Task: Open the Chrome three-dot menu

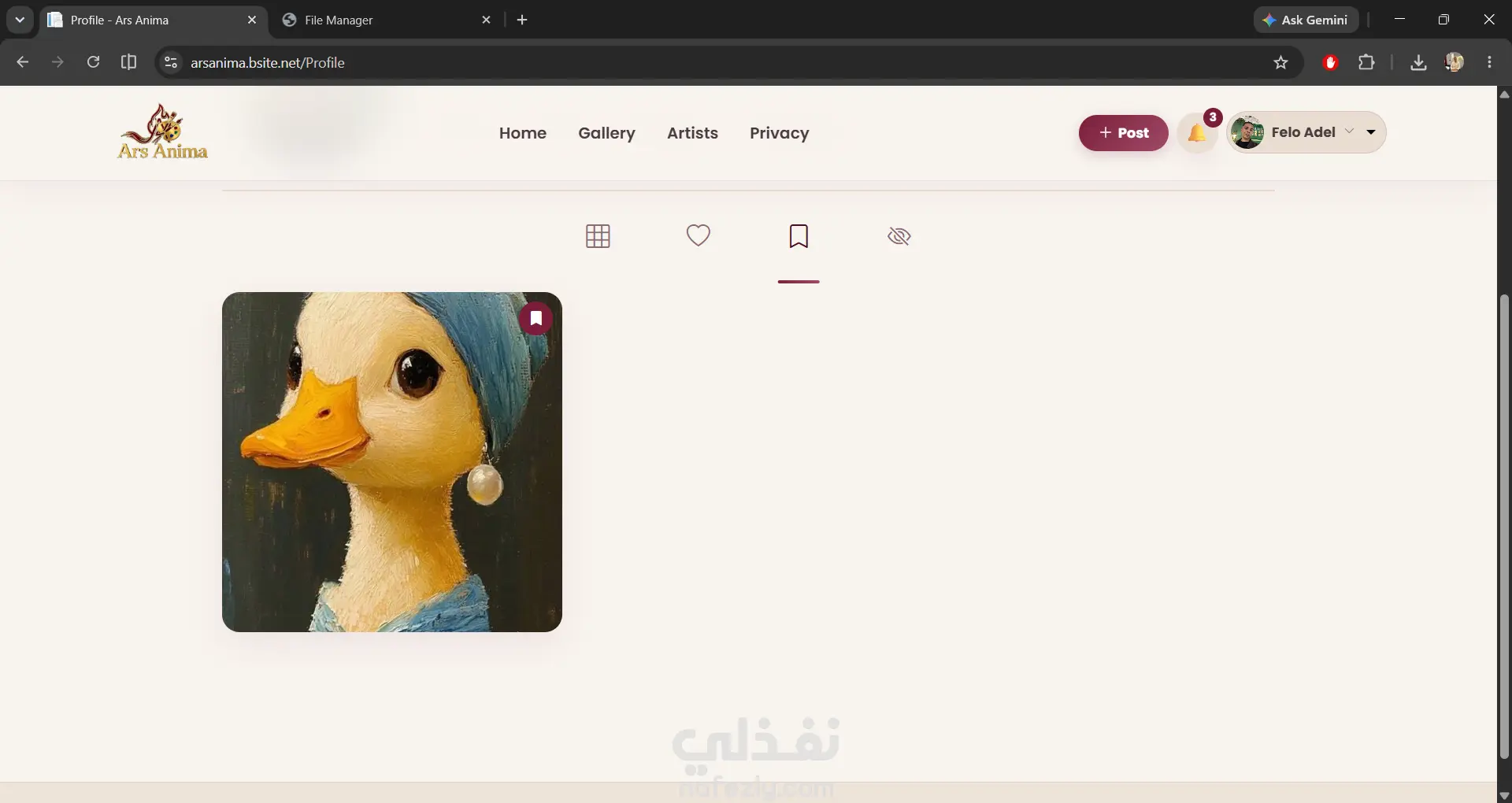Action: pos(1489,62)
